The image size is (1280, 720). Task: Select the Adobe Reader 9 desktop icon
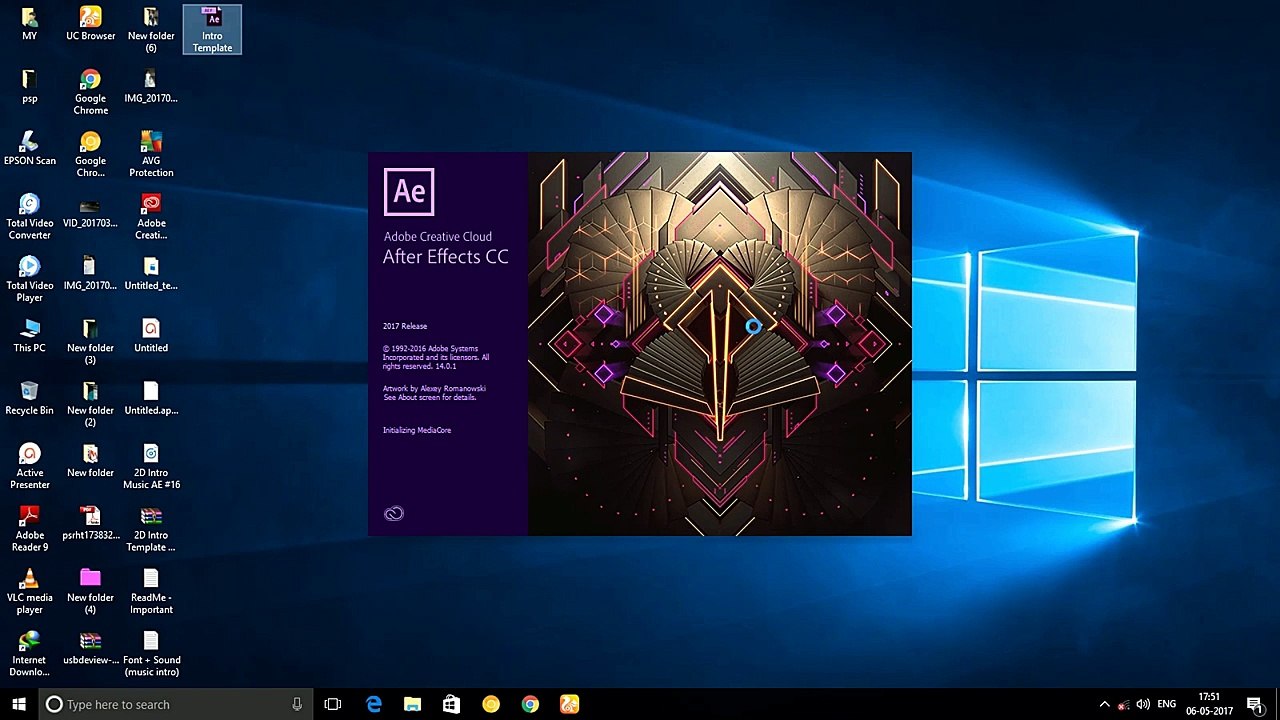[29, 528]
